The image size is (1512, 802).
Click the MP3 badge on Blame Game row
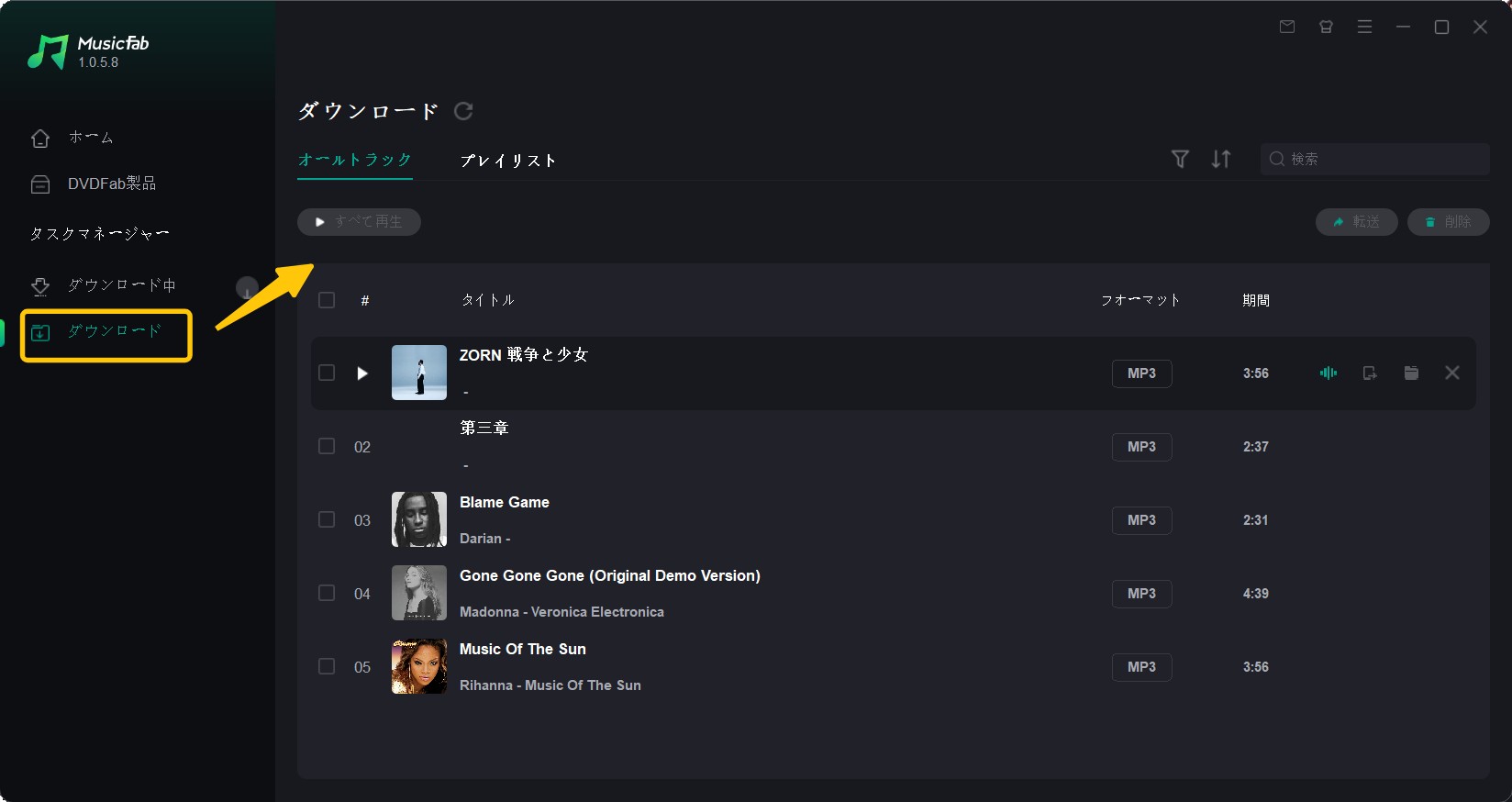coord(1141,520)
